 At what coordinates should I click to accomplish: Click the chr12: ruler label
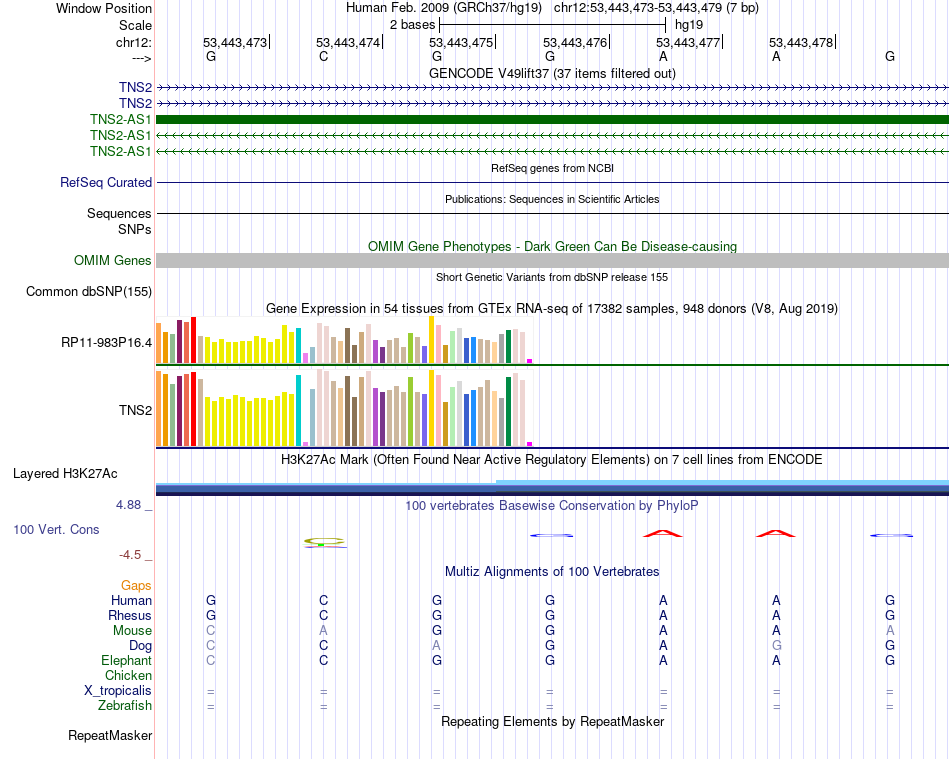pyautogui.click(x=133, y=42)
